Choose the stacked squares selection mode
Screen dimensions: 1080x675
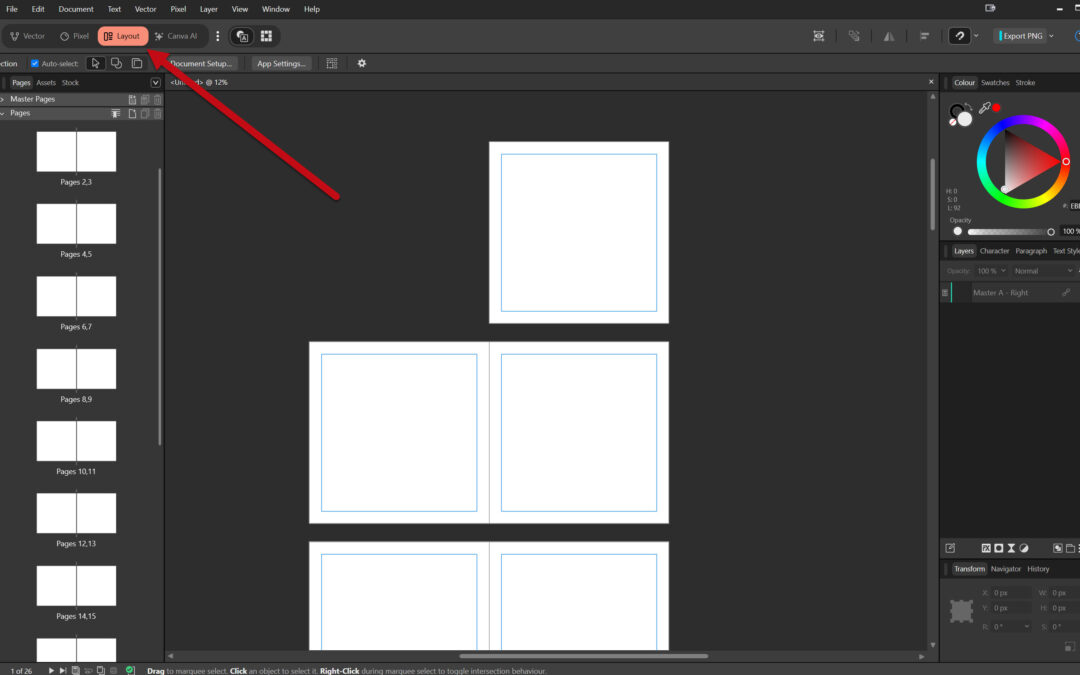point(137,63)
